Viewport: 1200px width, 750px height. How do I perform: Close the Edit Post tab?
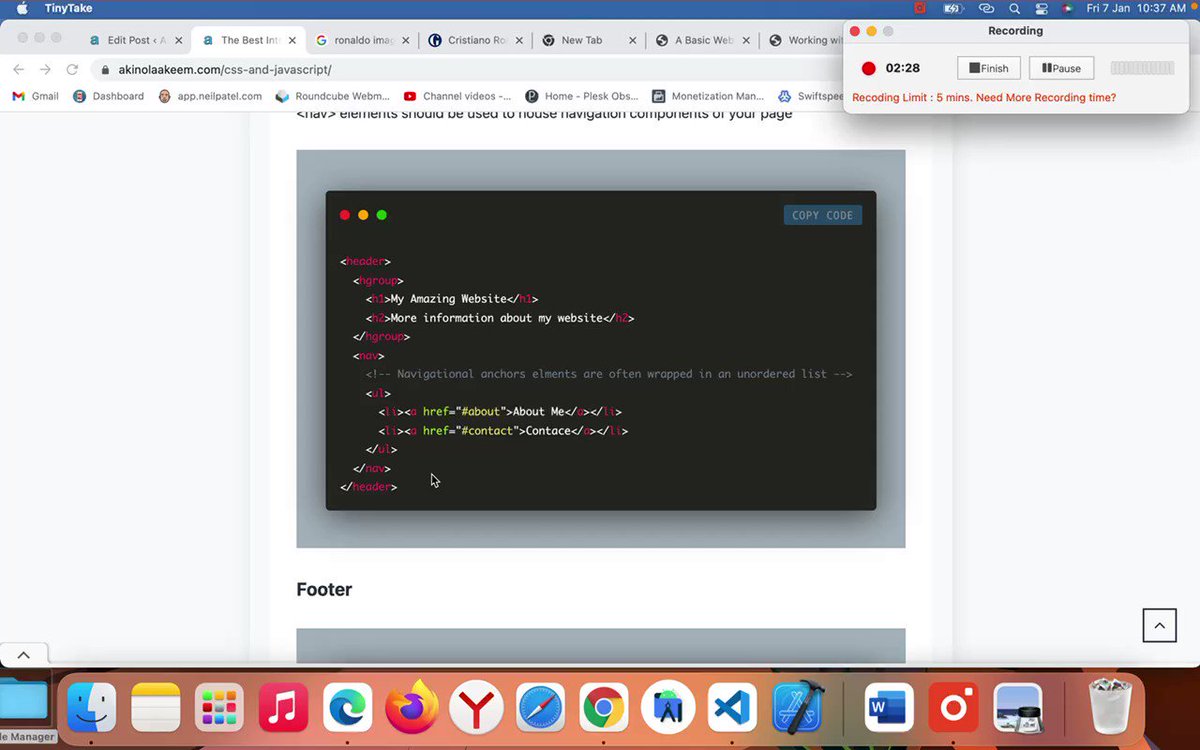178,40
